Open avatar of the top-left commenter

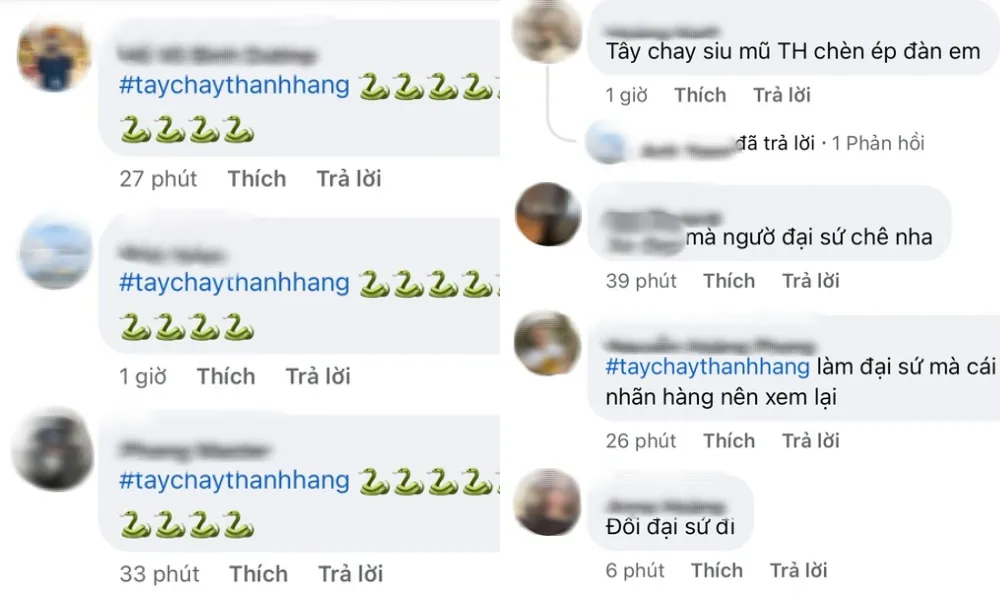(54, 57)
